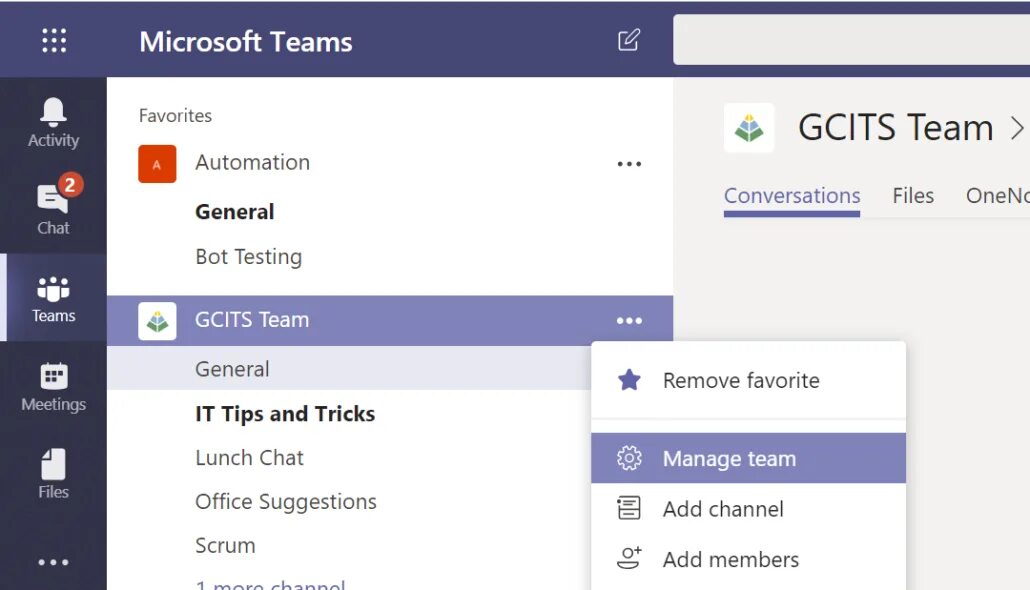
Task: Open the app launcher waffle grid
Action: tap(54, 41)
